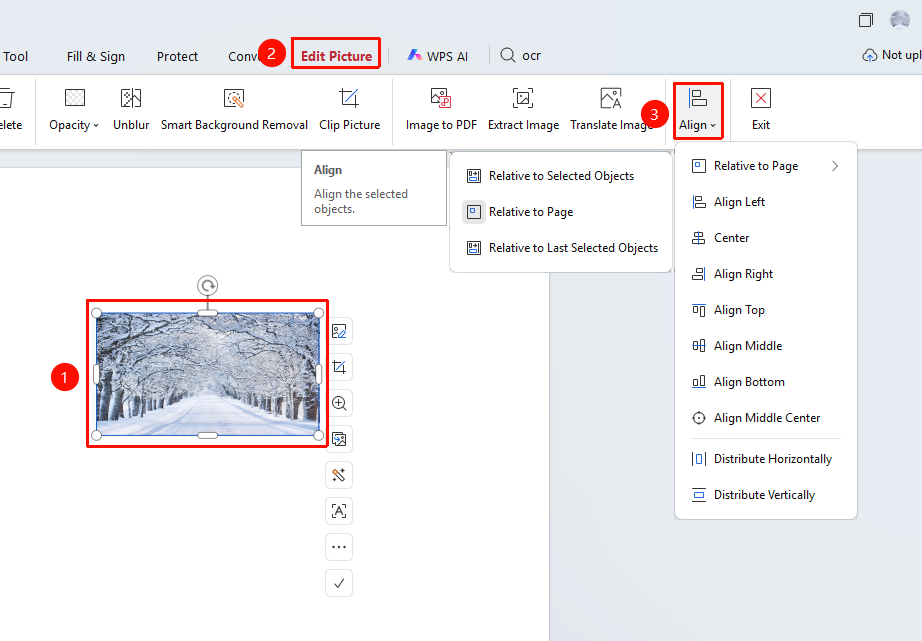Open the Translate Image tool
922x641 pixels.
612,109
